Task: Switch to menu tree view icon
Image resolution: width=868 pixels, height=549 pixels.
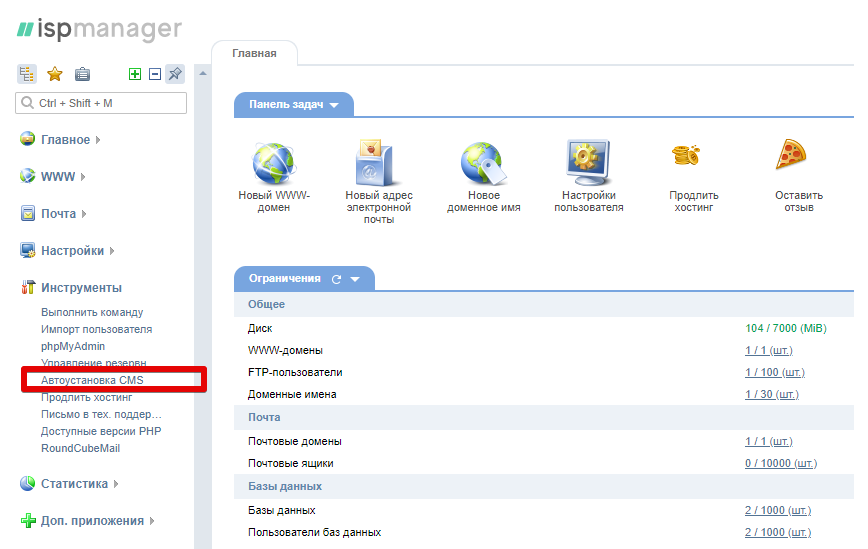Action: click(x=27, y=74)
